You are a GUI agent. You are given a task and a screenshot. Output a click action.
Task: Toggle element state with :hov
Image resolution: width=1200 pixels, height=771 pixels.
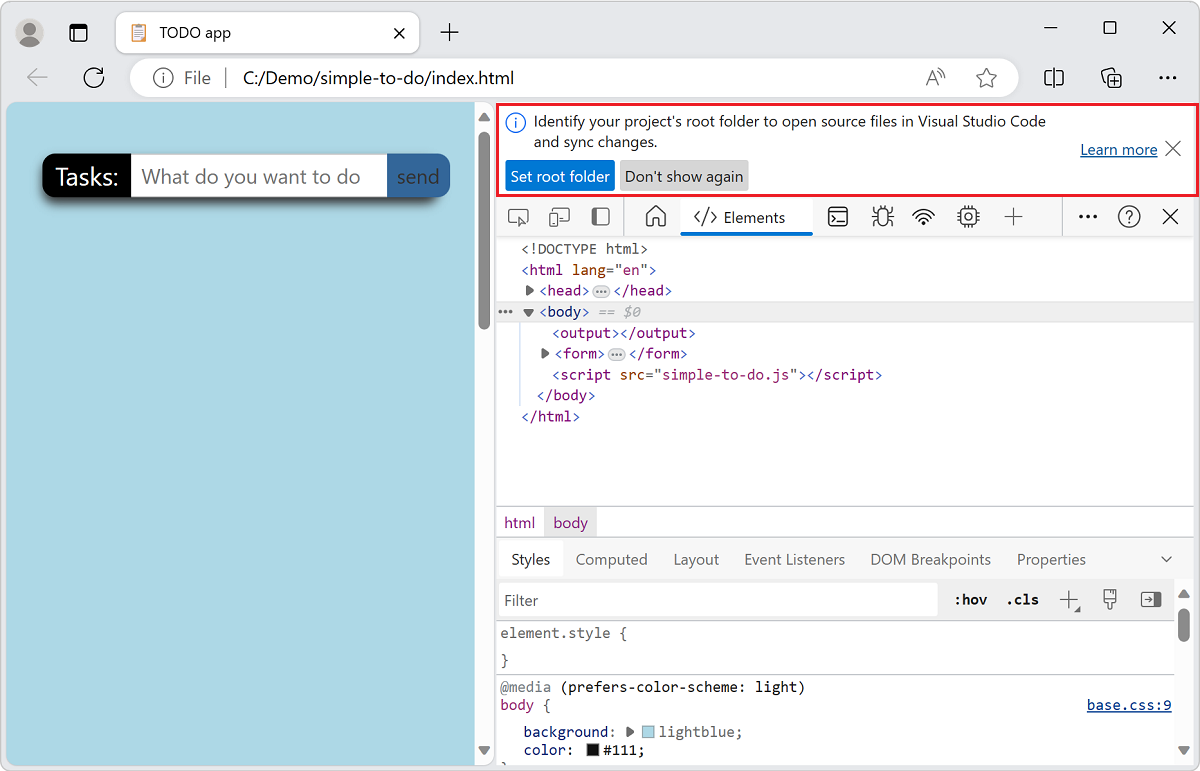[970, 599]
